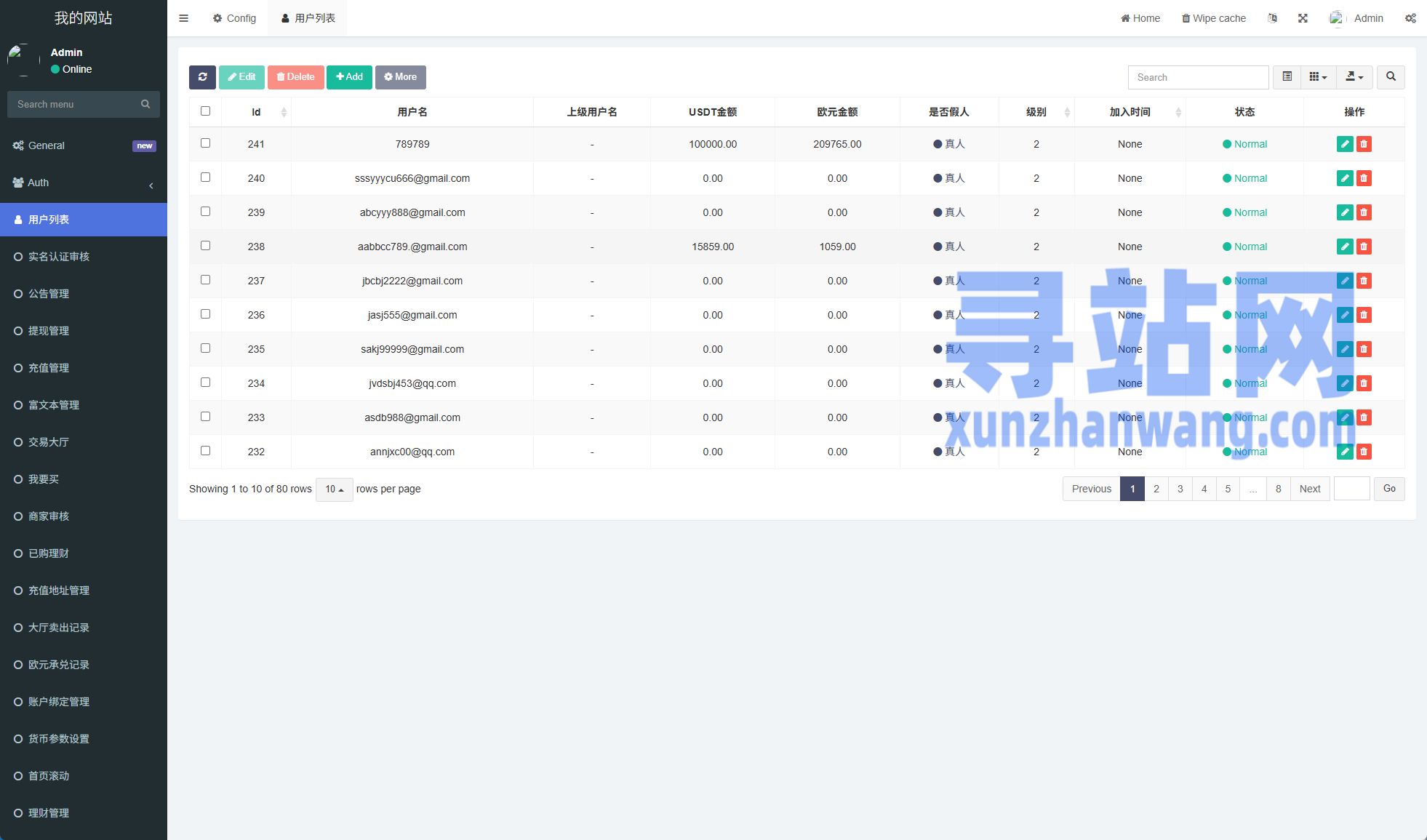The height and width of the screenshot is (840, 1427).
Task: Delete row 240 with trash icon
Action: point(1364,178)
